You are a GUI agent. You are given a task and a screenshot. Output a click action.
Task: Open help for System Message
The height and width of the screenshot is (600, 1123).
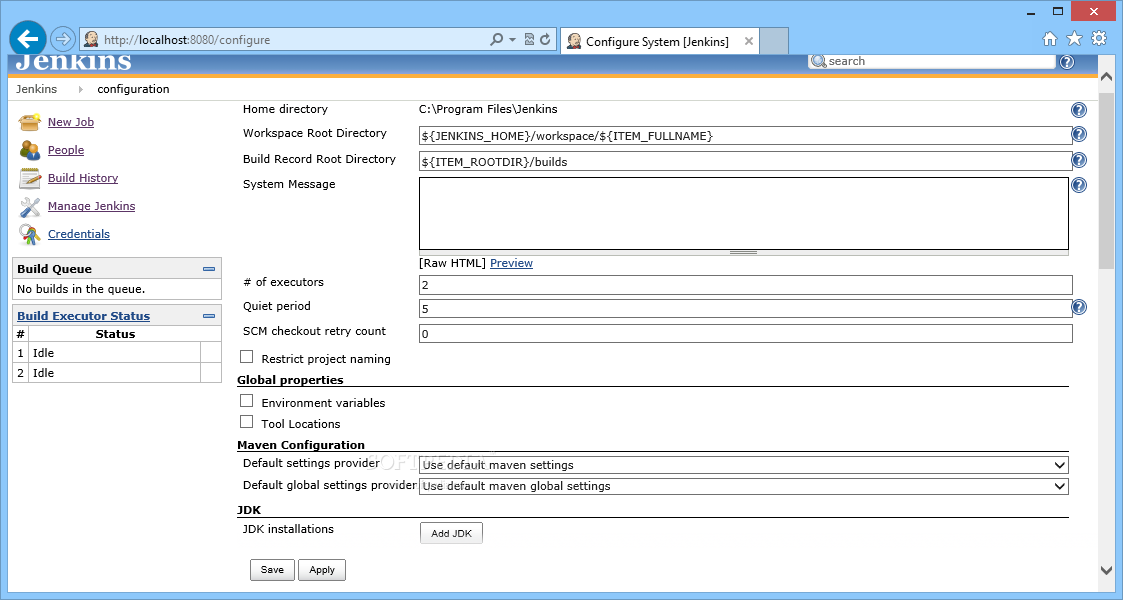pos(1079,185)
